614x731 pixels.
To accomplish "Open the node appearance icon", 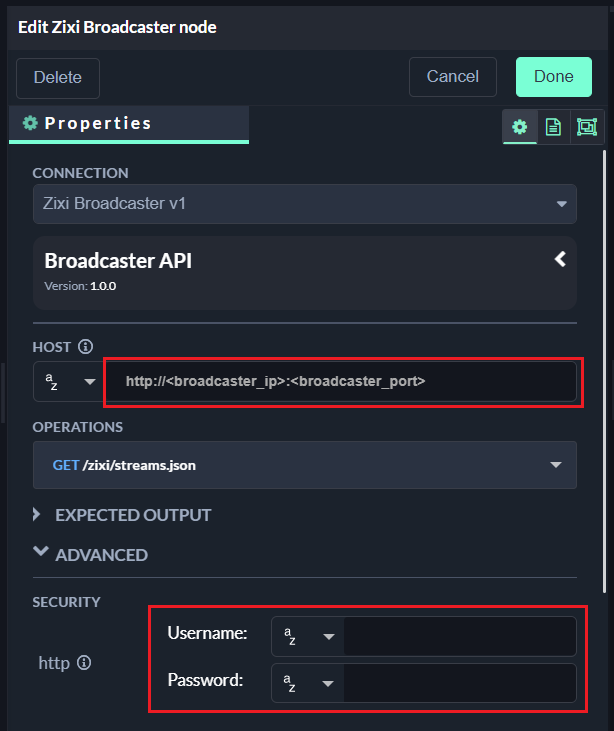I will point(586,127).
